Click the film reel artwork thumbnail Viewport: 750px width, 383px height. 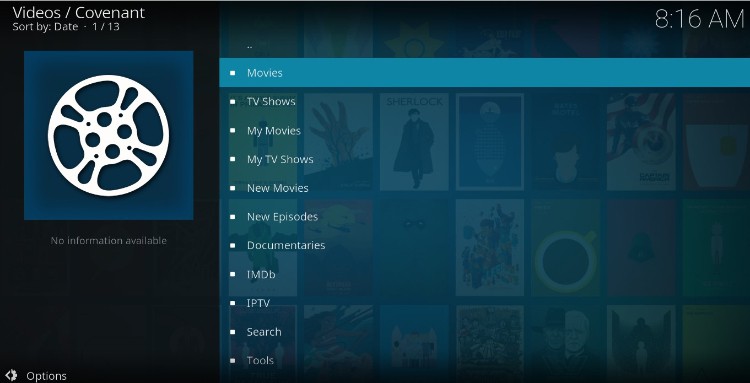tap(109, 135)
